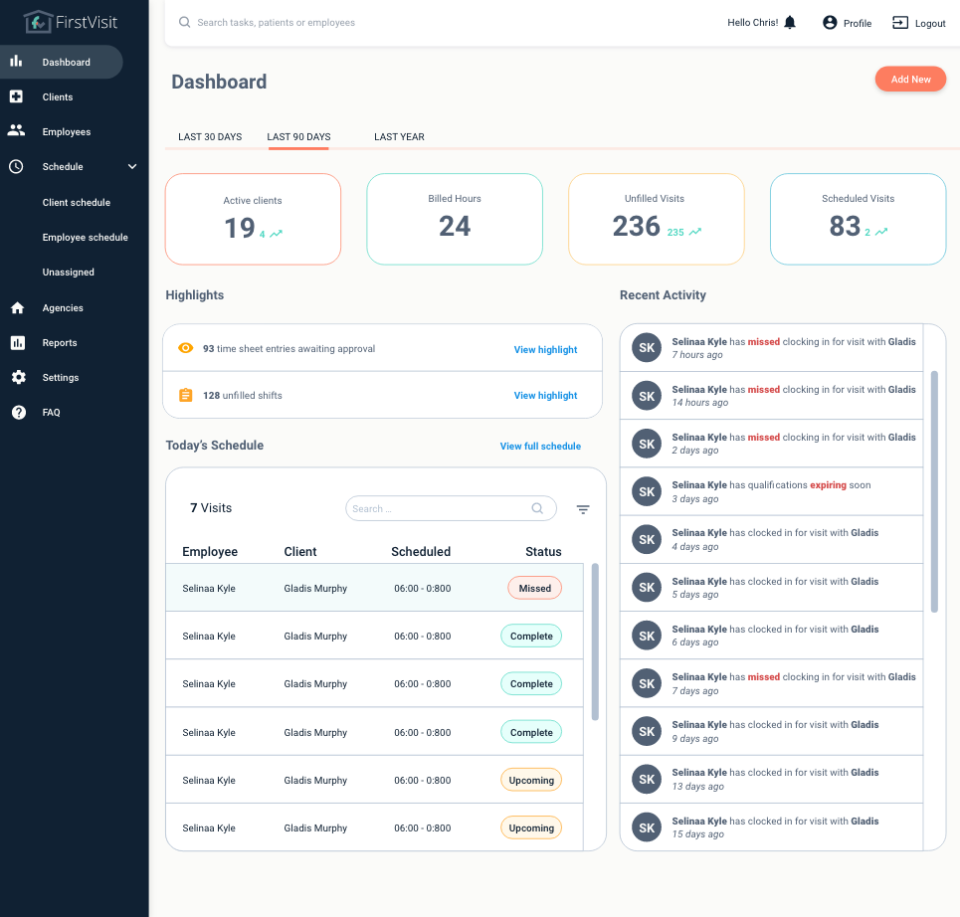Open notifications with the bell icon

pos(790,22)
